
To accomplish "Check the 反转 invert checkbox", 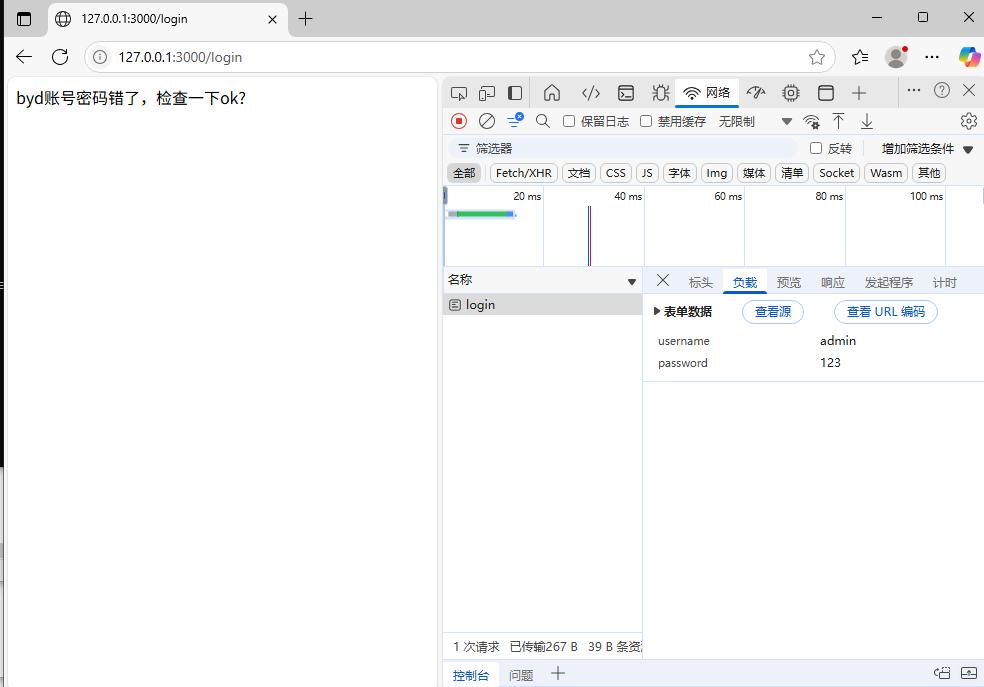I will 816,148.
